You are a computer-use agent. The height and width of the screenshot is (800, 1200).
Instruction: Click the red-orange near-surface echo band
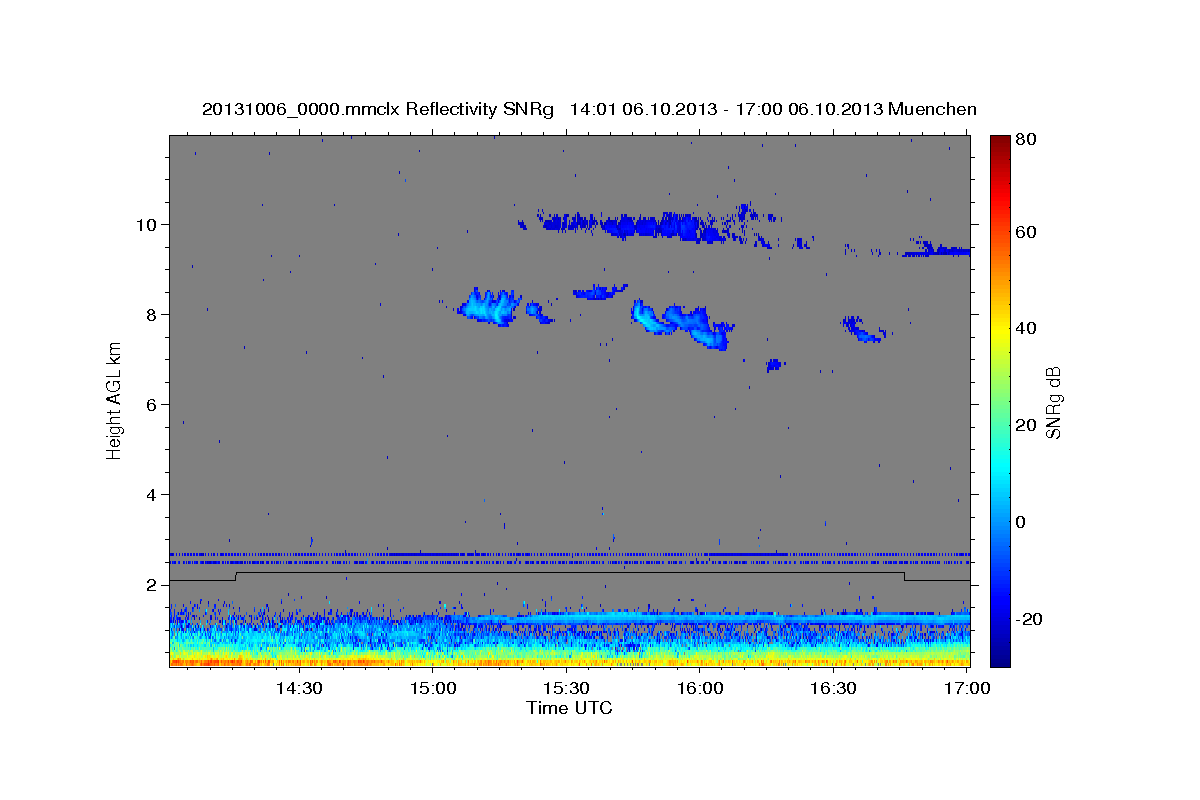tap(569, 662)
